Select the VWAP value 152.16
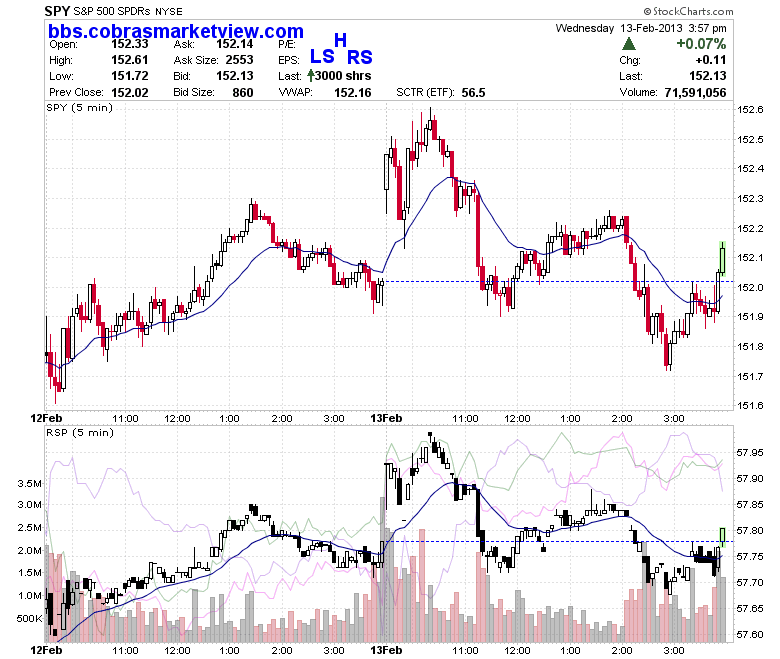Image resolution: width=780 pixels, height=659 pixels. (352, 93)
